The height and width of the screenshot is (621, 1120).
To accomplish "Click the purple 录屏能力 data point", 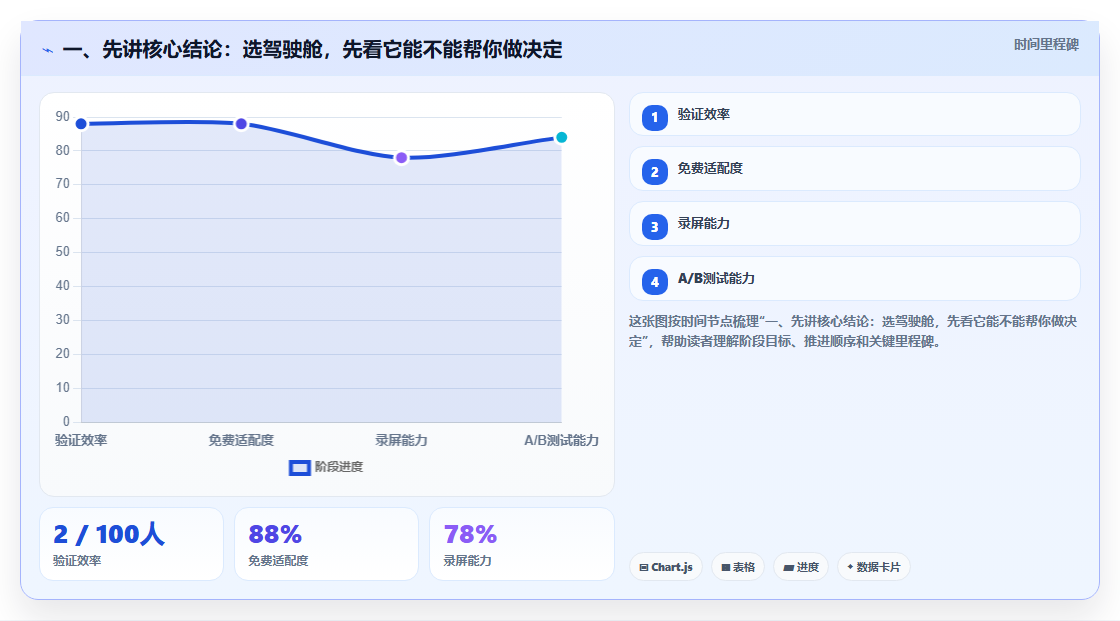I will (x=401, y=158).
